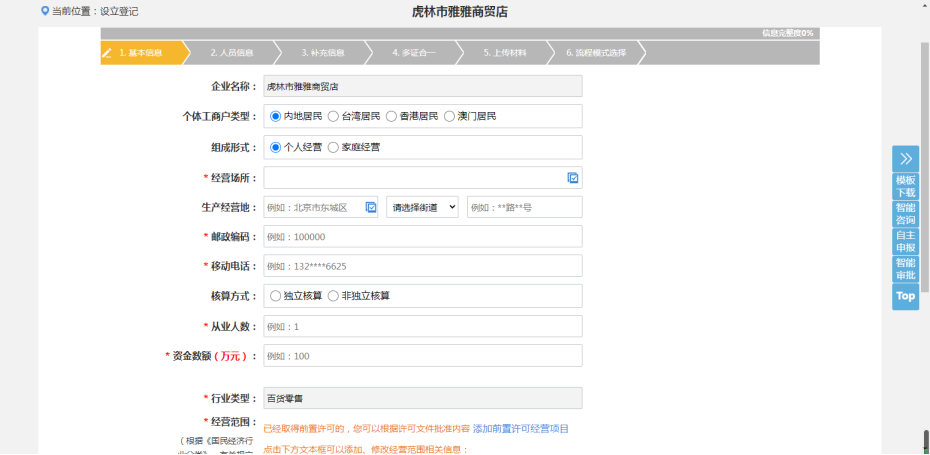The width and height of the screenshot is (930, 455).
Task: Go to step 3 补充信息 tab
Action: click(323, 53)
